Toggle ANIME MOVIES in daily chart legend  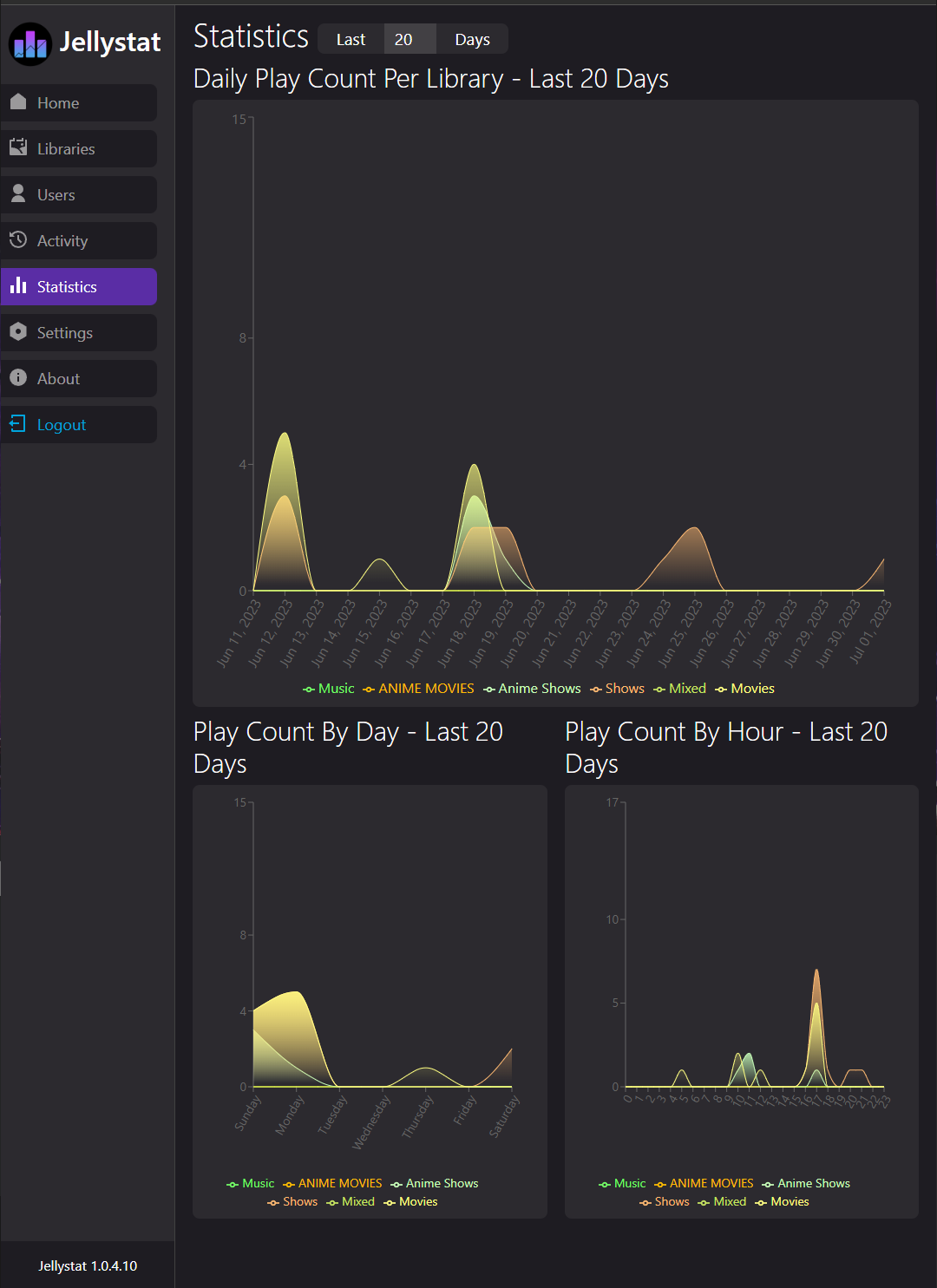(419, 689)
